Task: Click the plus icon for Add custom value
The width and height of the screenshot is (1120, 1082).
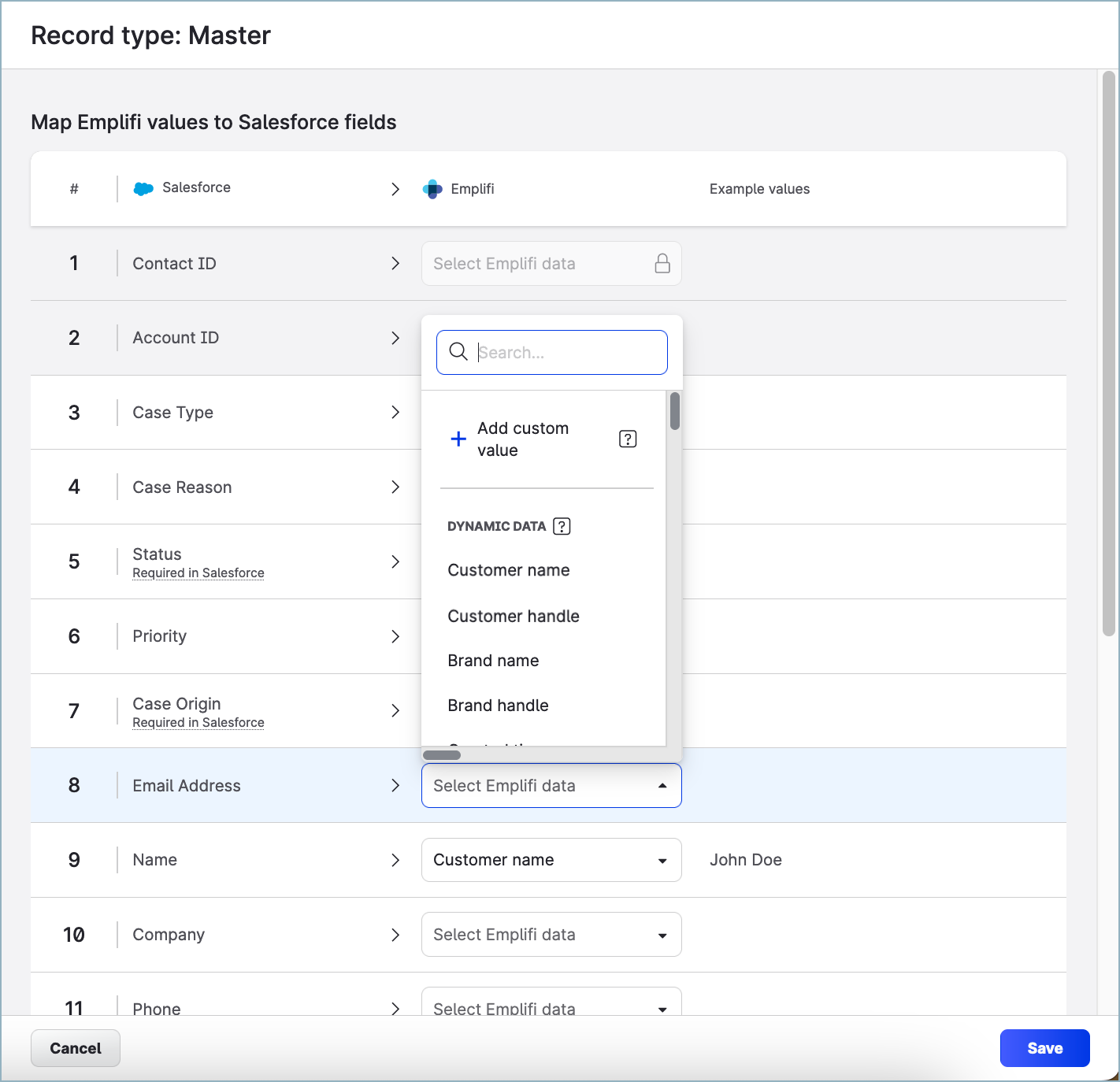Action: [458, 439]
